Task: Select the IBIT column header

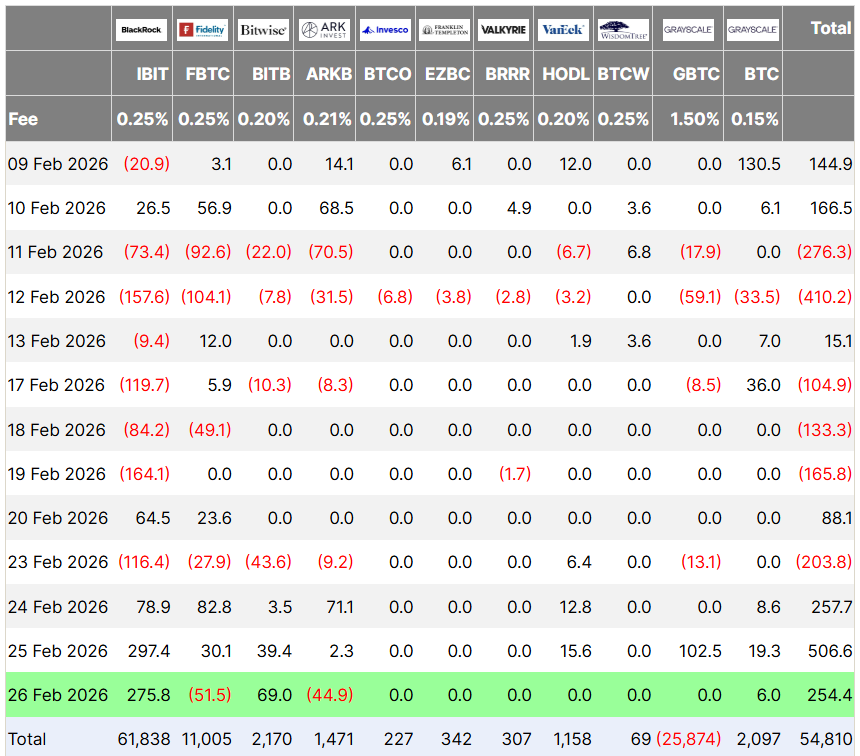Action: point(152,74)
